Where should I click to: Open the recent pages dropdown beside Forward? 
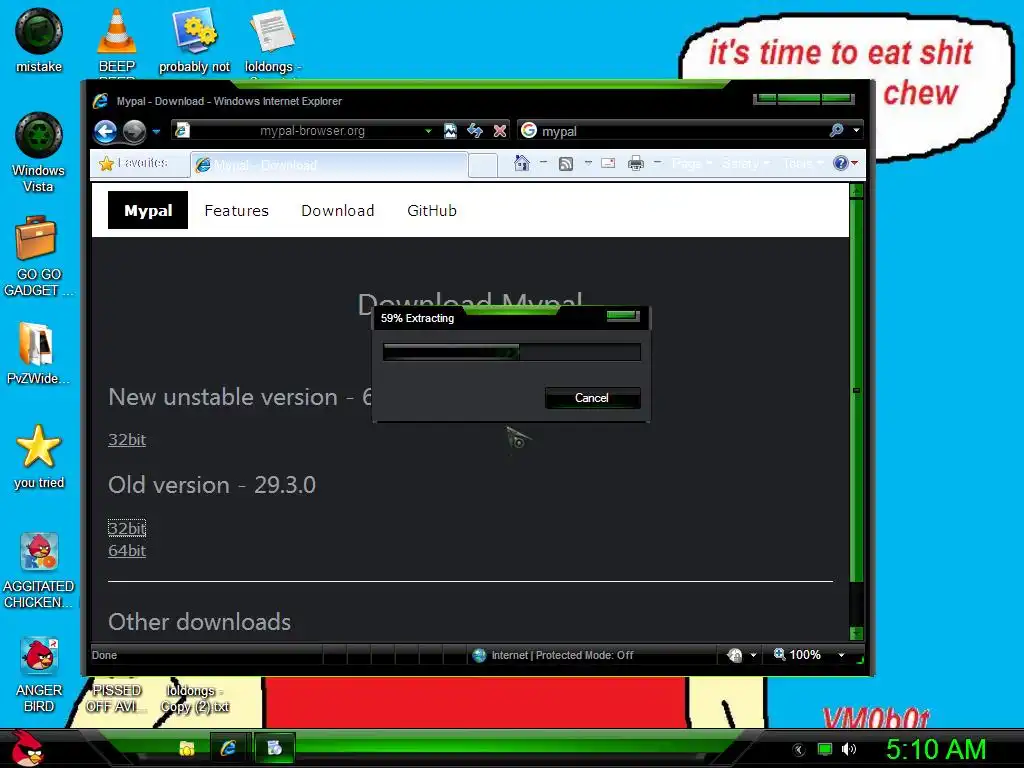(156, 131)
